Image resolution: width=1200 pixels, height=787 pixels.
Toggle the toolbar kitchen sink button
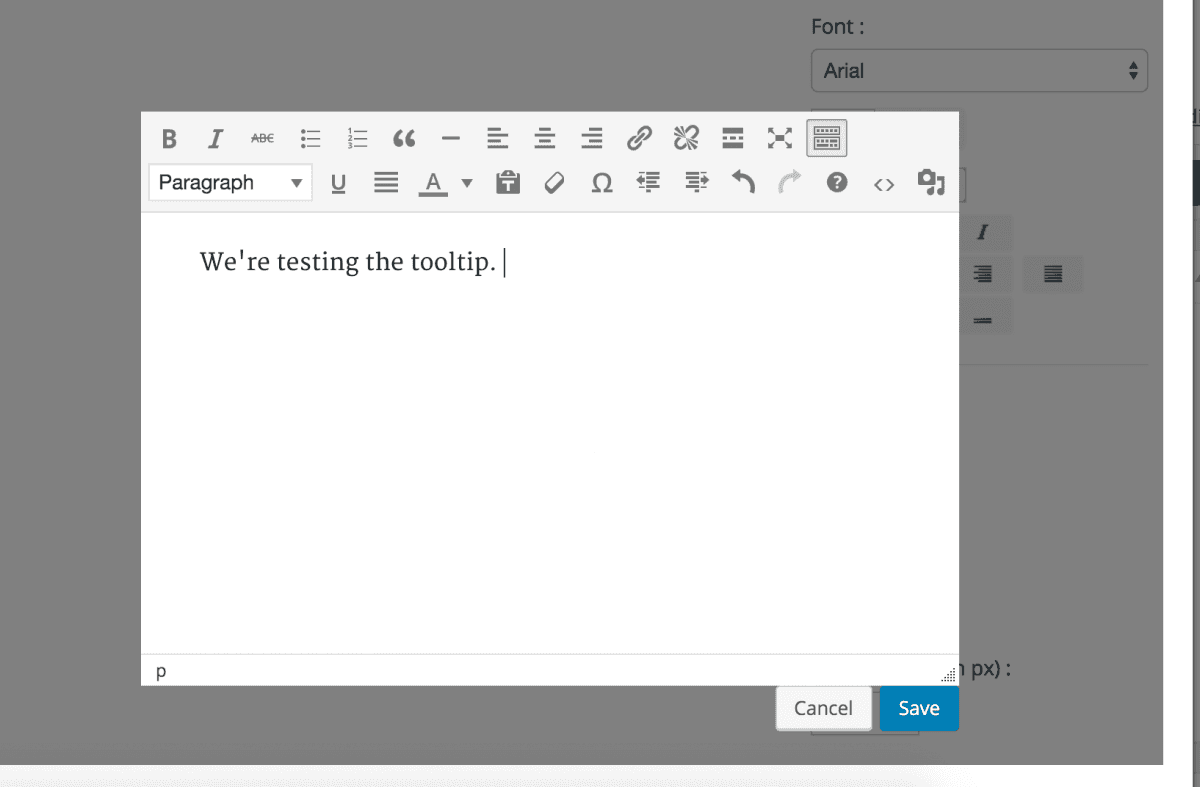[x=826, y=138]
